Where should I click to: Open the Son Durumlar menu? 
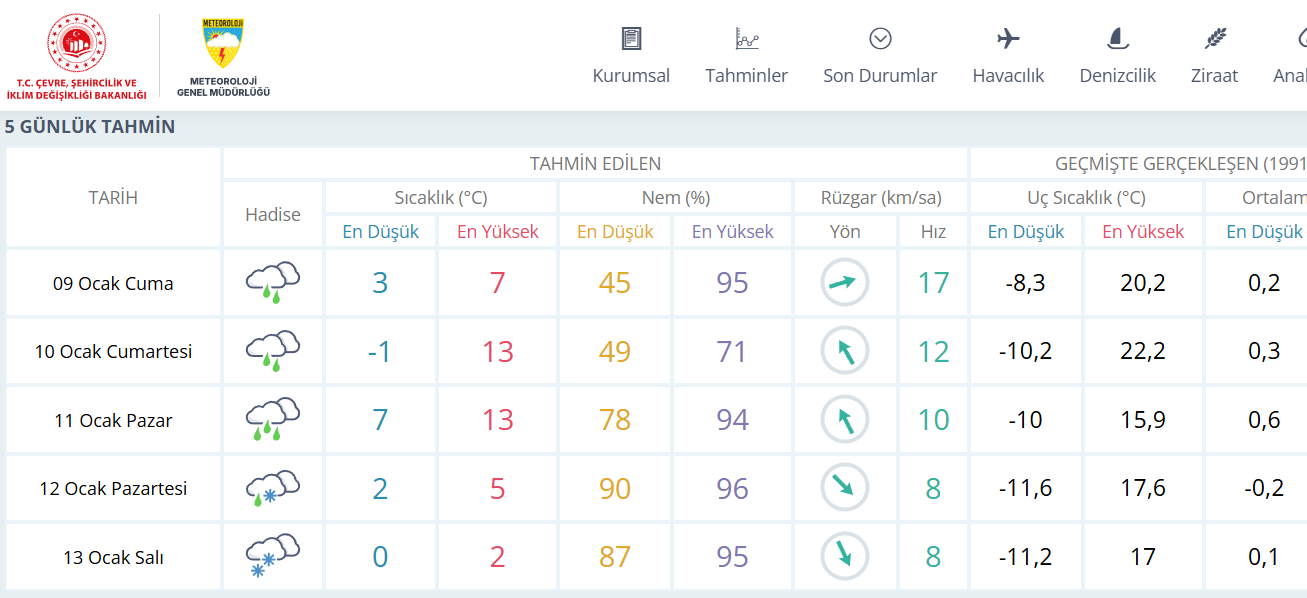click(880, 76)
